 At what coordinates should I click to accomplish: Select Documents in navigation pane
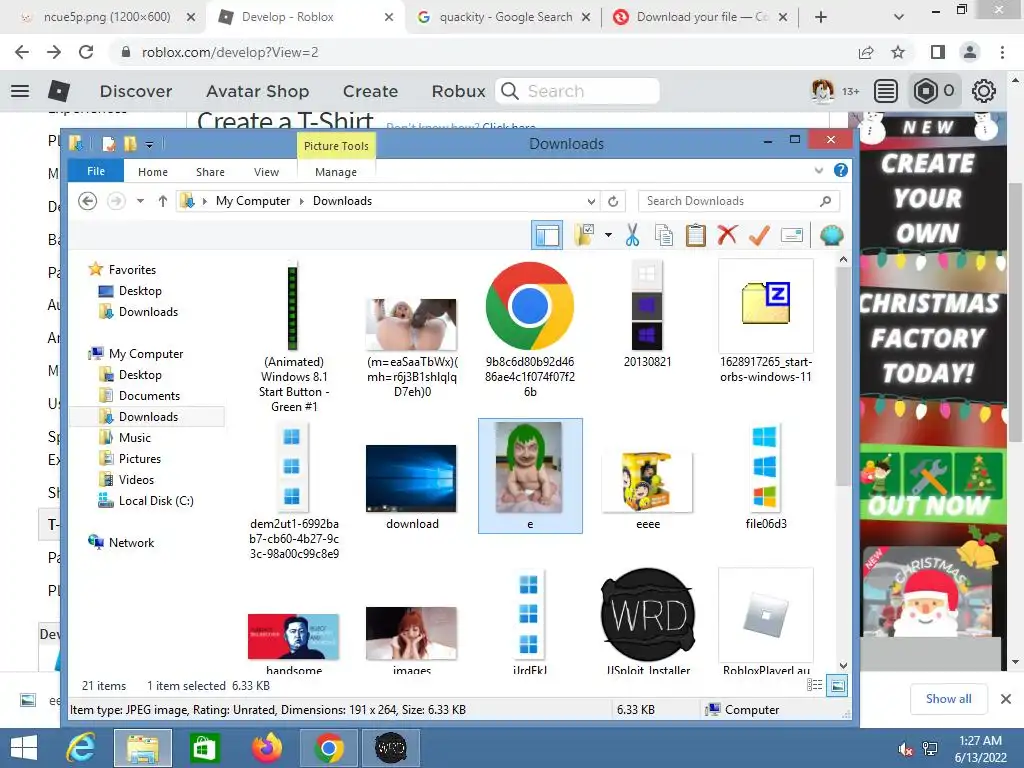(x=149, y=396)
